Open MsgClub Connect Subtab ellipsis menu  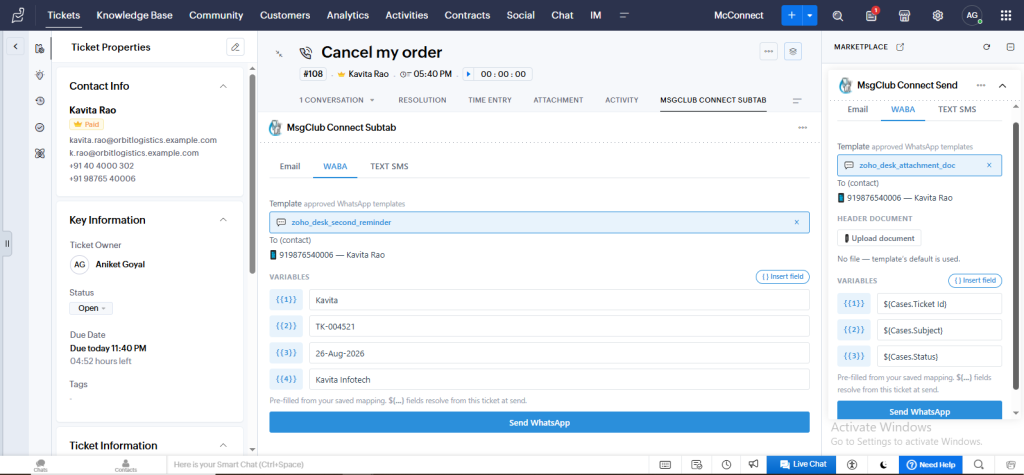[802, 127]
